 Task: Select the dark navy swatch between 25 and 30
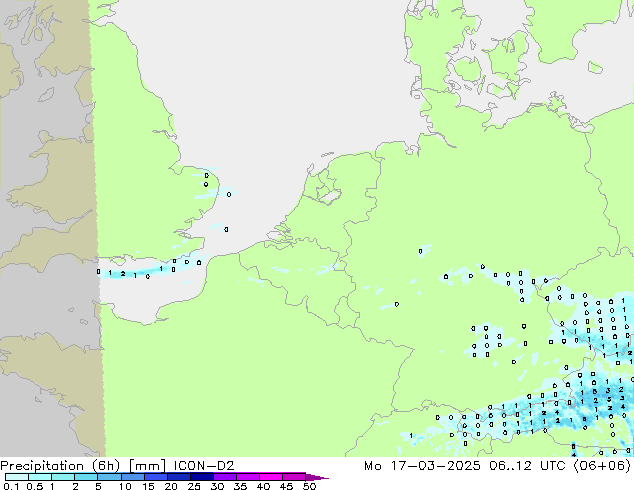[x=202, y=477]
